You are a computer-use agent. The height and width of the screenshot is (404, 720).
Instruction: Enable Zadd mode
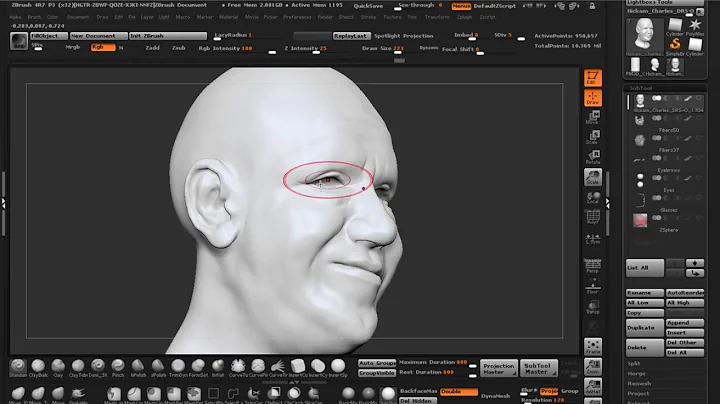(x=152, y=48)
